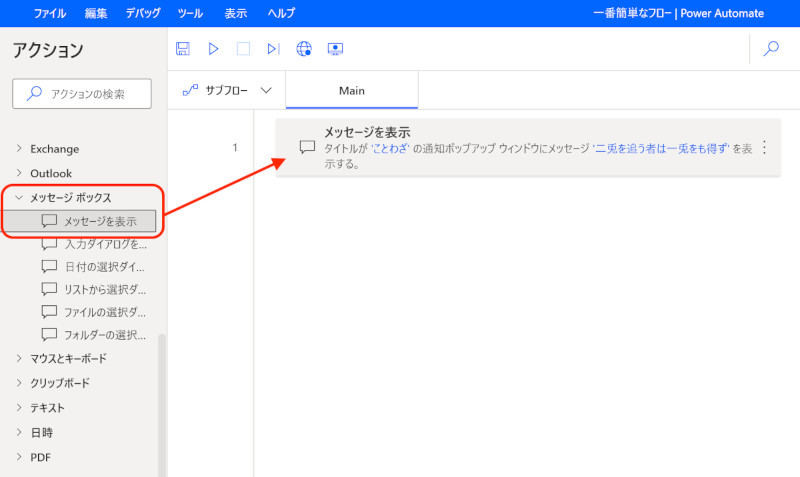Click the 'ことわざ' title link
The width and height of the screenshot is (800, 477).
[x=390, y=148]
